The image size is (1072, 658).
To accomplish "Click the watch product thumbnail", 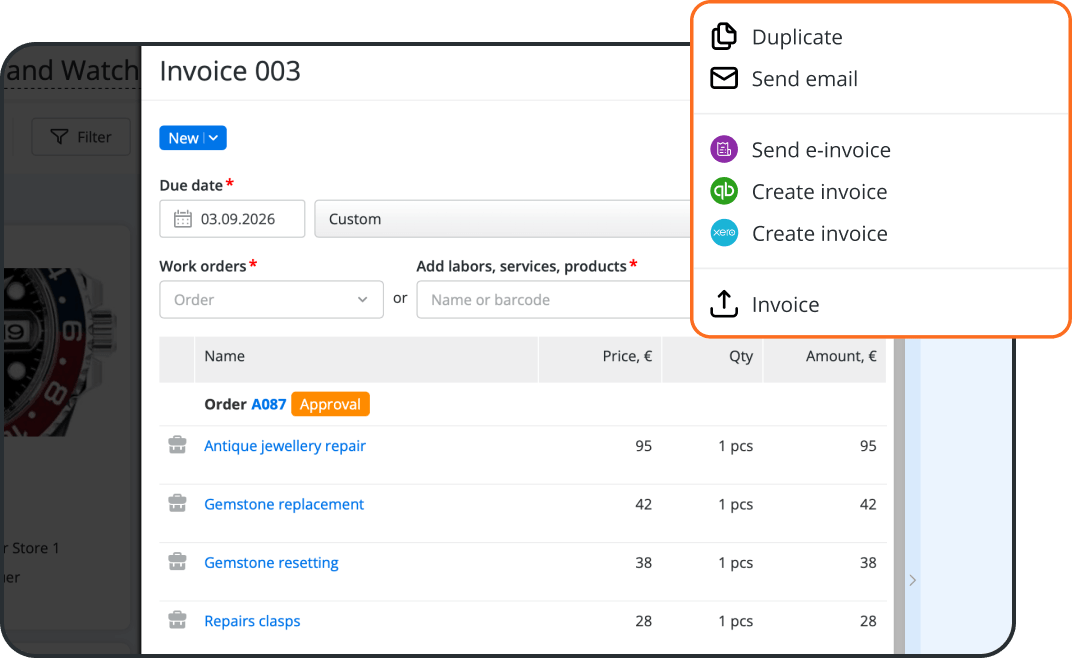I will [x=58, y=352].
